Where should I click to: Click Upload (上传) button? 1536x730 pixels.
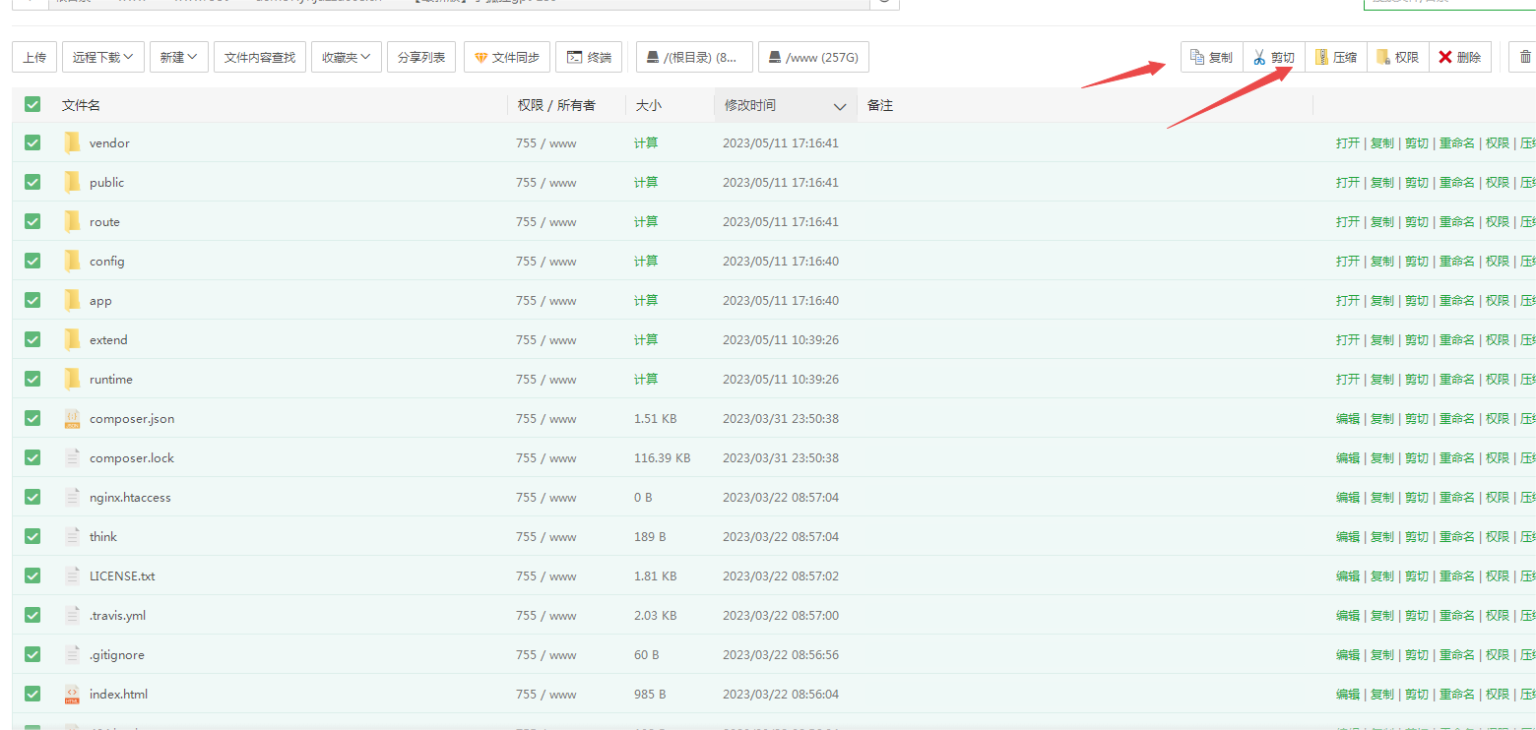[34, 57]
